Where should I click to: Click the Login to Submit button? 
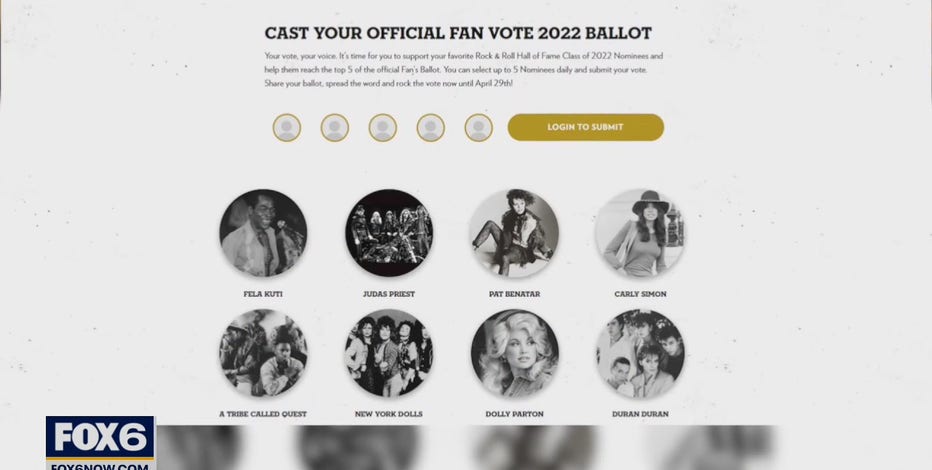click(x=585, y=127)
